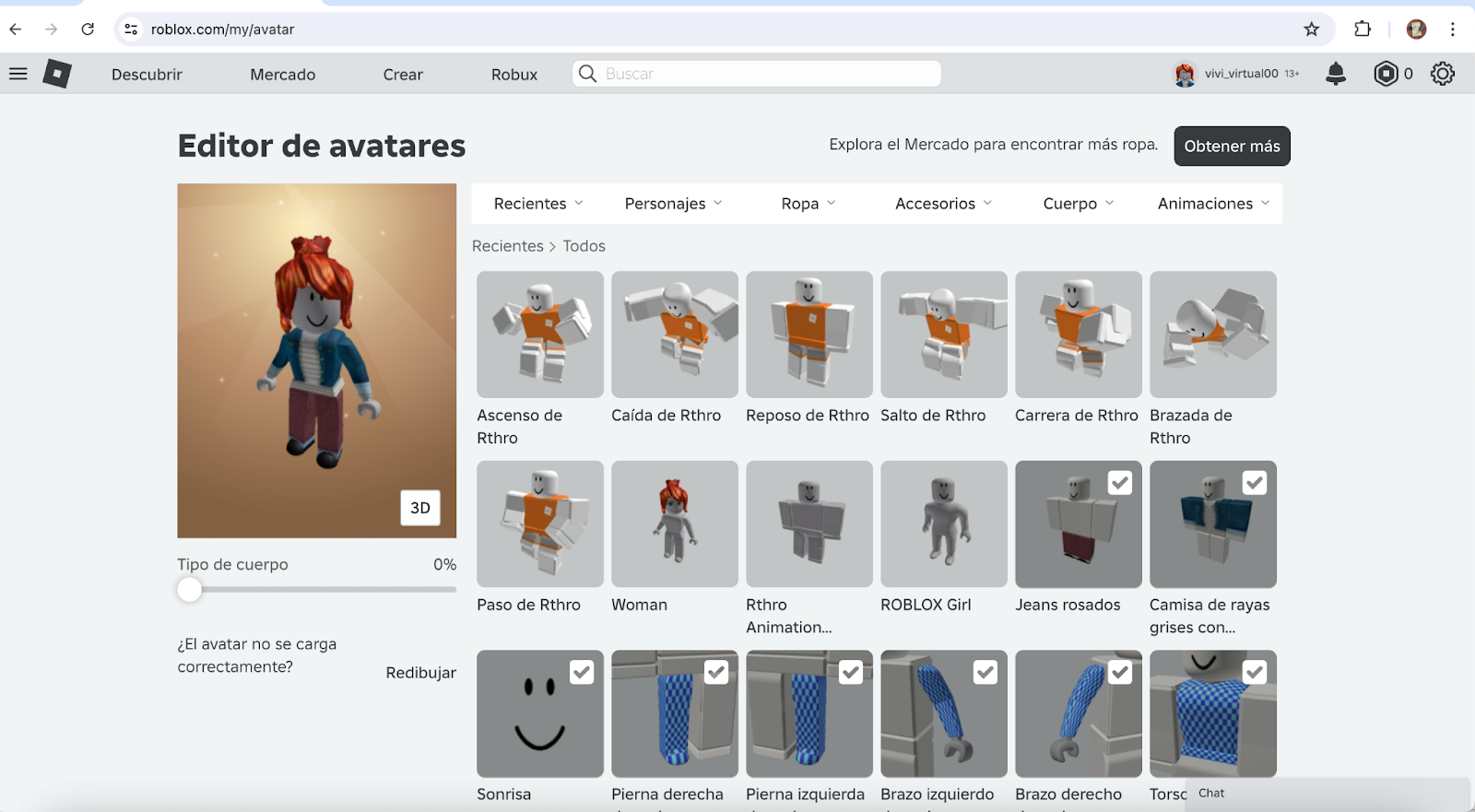Equip the ROBLOX Girl character item
Screen dimensions: 1475x812
tap(944, 524)
